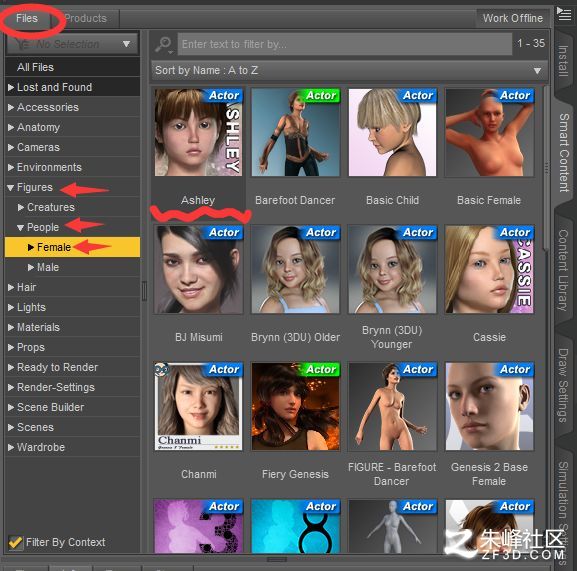Open the Content Library side tab
Viewport: 577px width, 571px height.
563,270
